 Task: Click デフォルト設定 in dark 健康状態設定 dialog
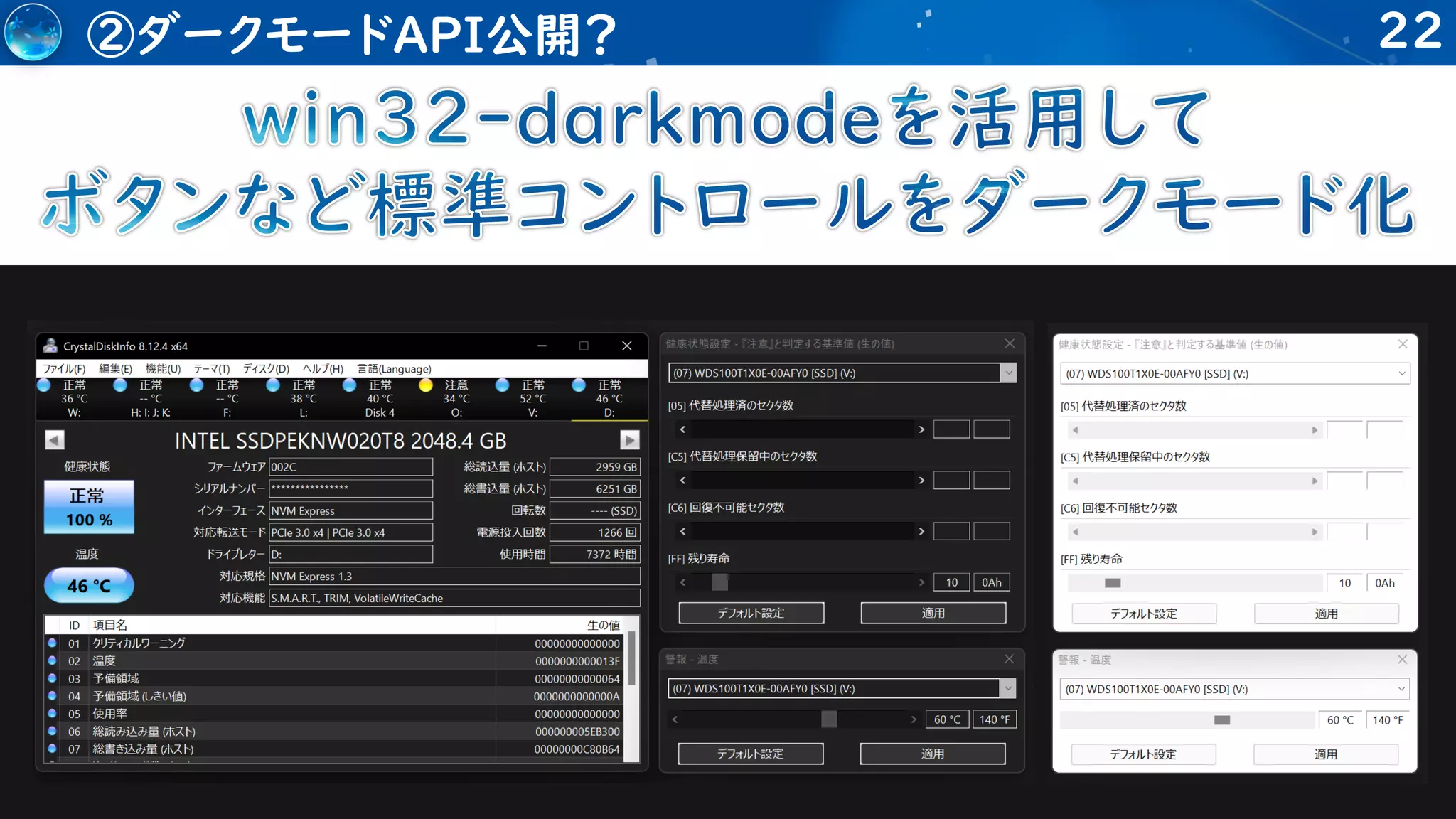pos(751,613)
